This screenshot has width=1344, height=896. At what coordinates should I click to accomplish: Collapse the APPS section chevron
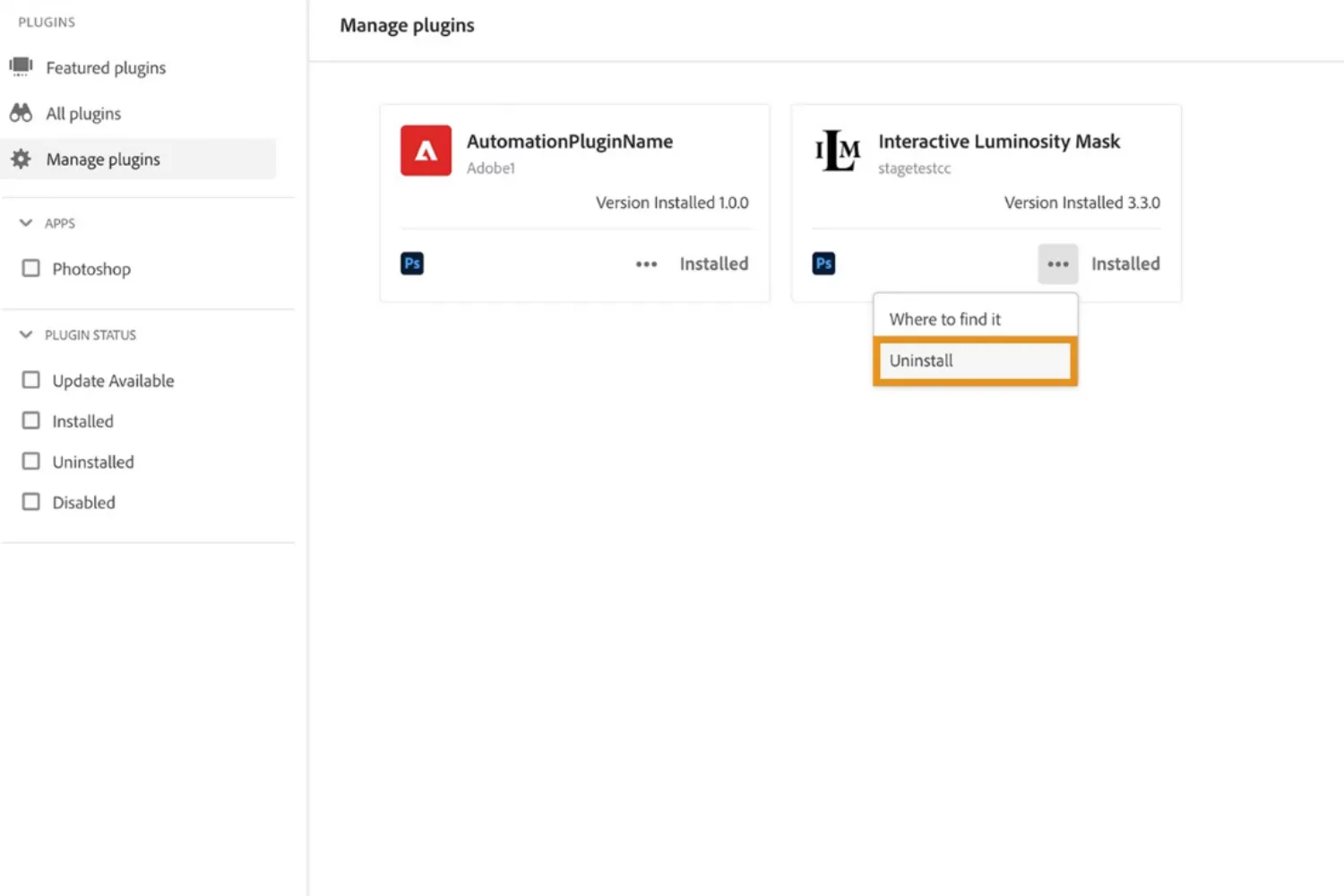26,223
